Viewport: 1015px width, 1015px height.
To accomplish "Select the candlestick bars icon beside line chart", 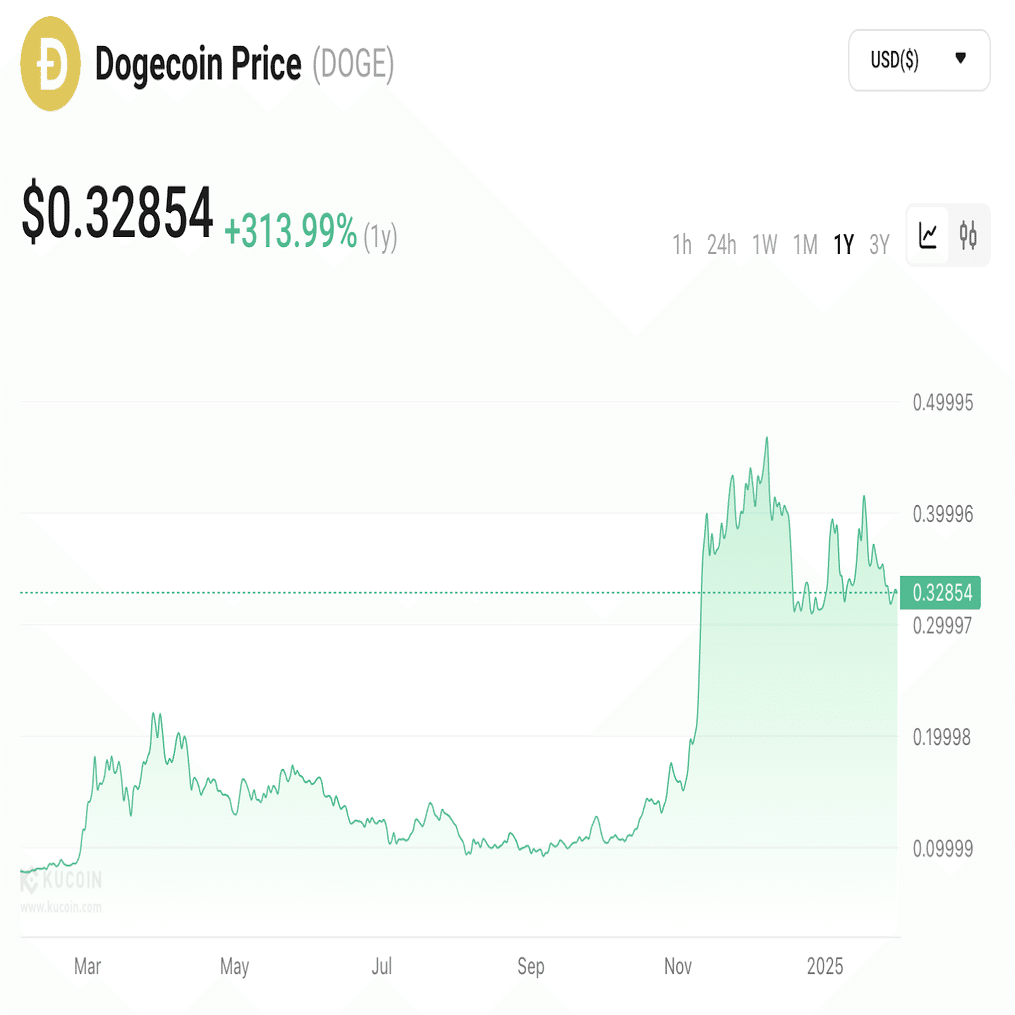I will [968, 234].
